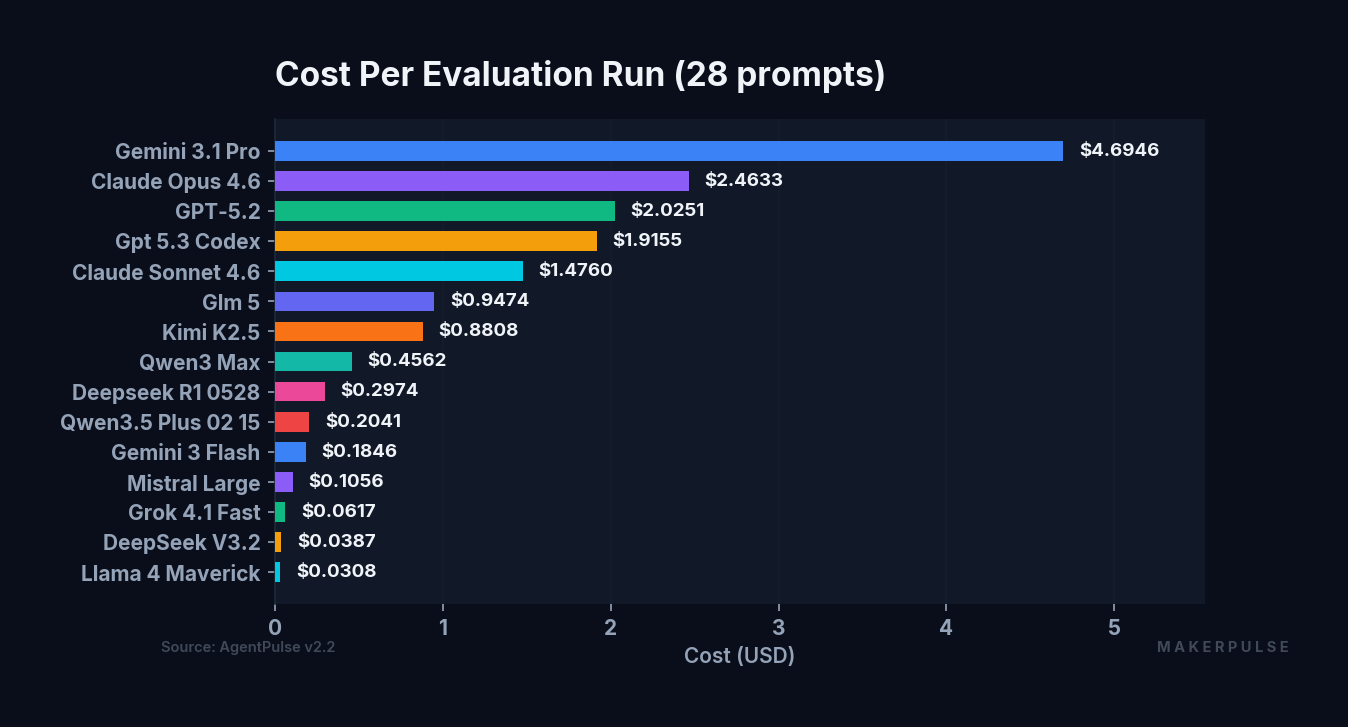
Task: Click the $0.0617 value label
Action: tap(339, 511)
